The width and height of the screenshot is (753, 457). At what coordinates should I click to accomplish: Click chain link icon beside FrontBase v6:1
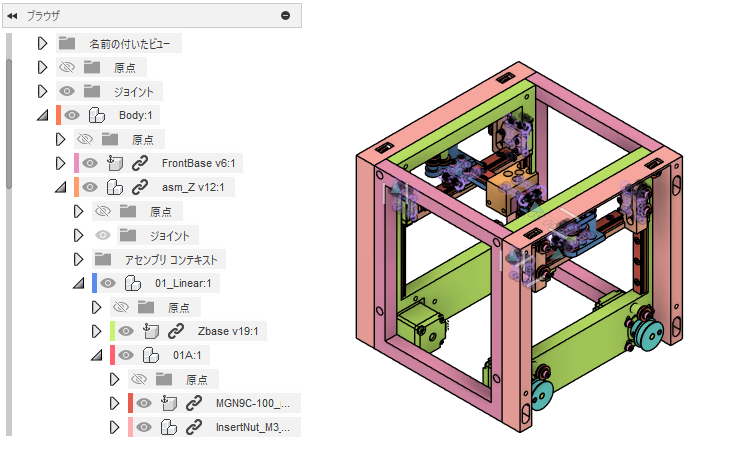click(x=140, y=163)
